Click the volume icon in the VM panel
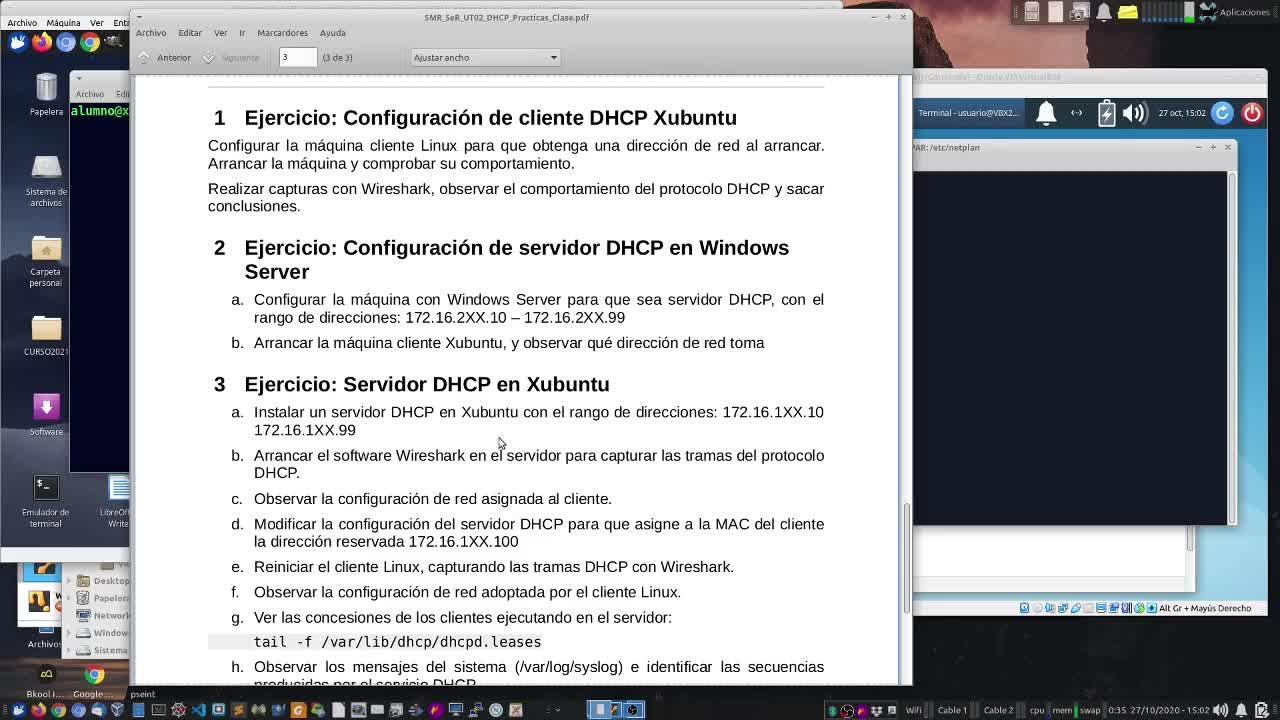 pyautogui.click(x=1134, y=113)
